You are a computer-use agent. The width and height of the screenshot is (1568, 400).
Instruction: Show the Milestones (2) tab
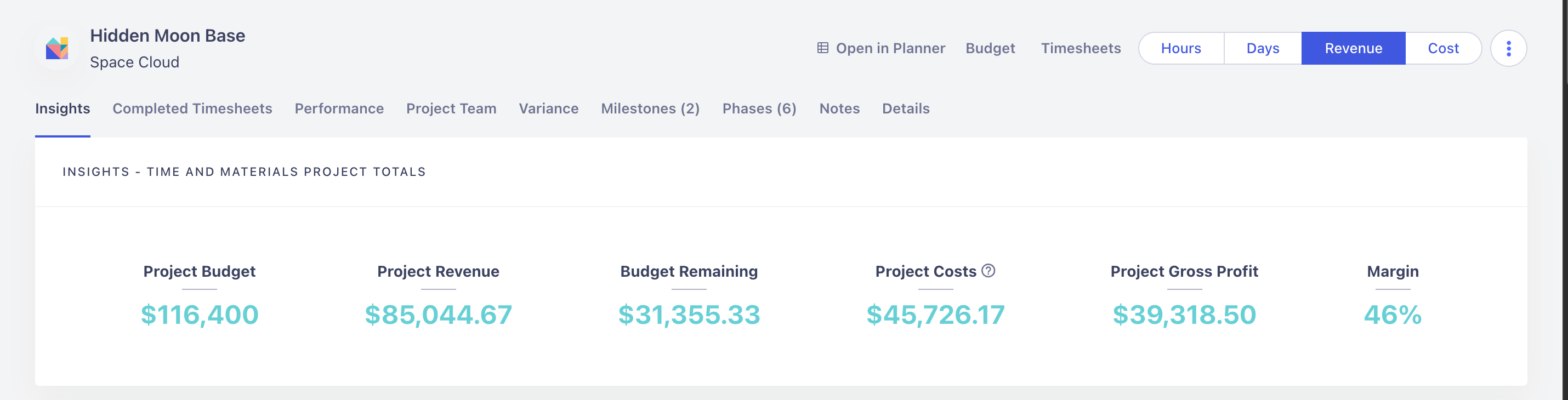pyautogui.click(x=650, y=109)
